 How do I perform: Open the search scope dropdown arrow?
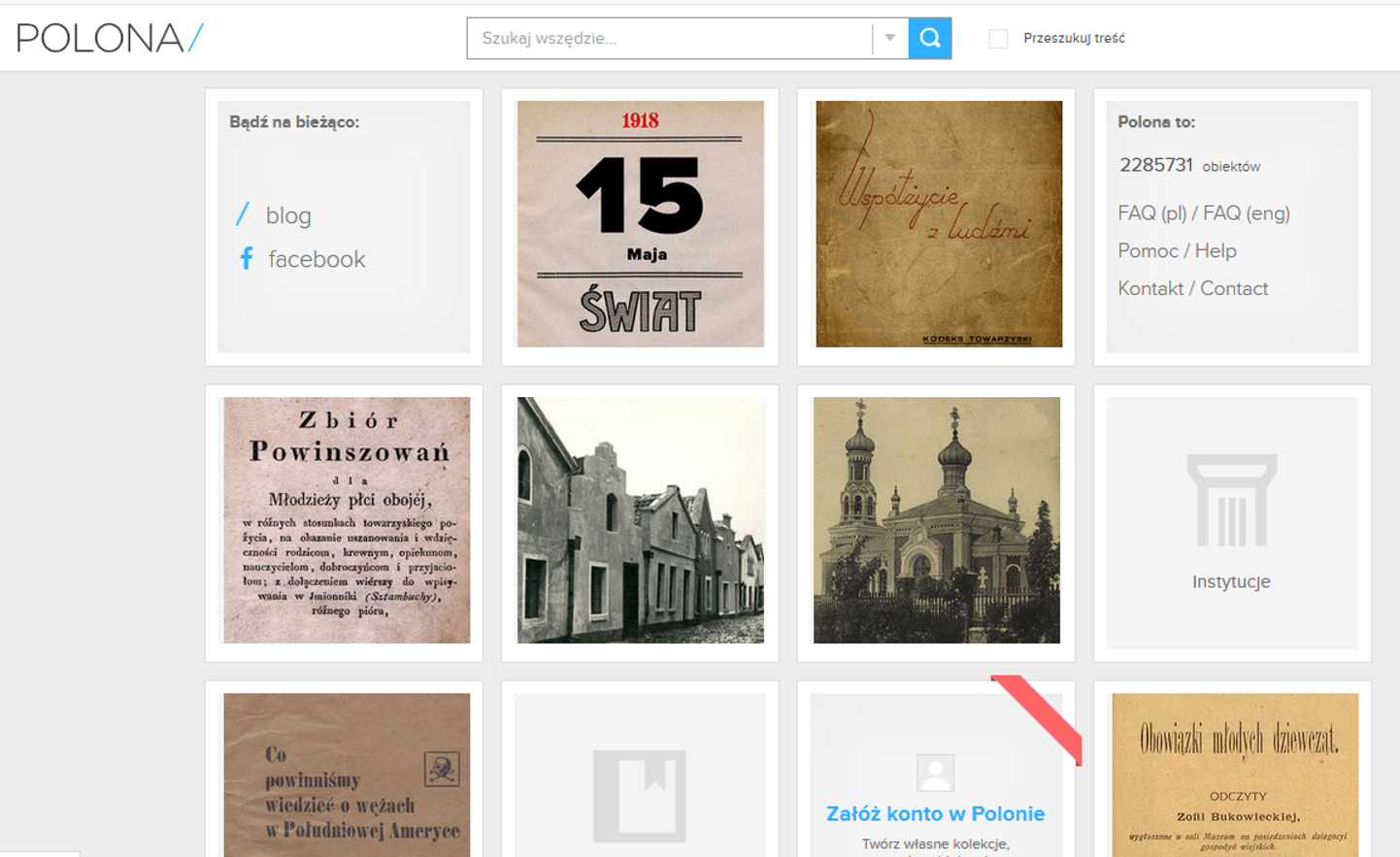coord(890,38)
